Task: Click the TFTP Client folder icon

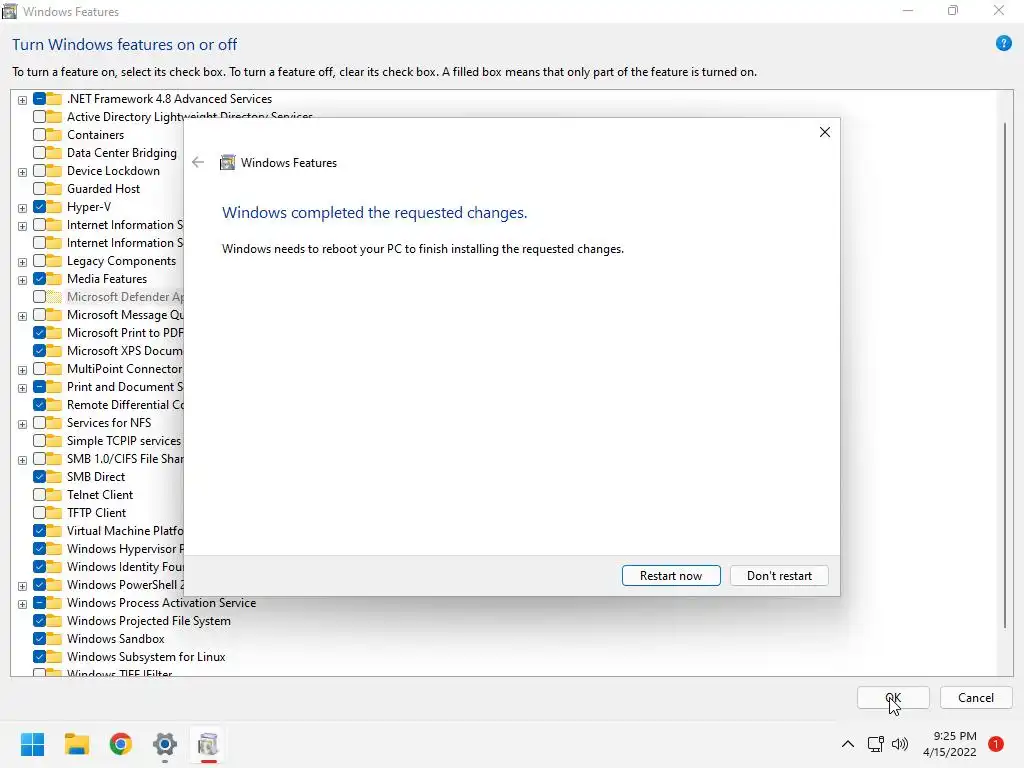Action: 54,513
